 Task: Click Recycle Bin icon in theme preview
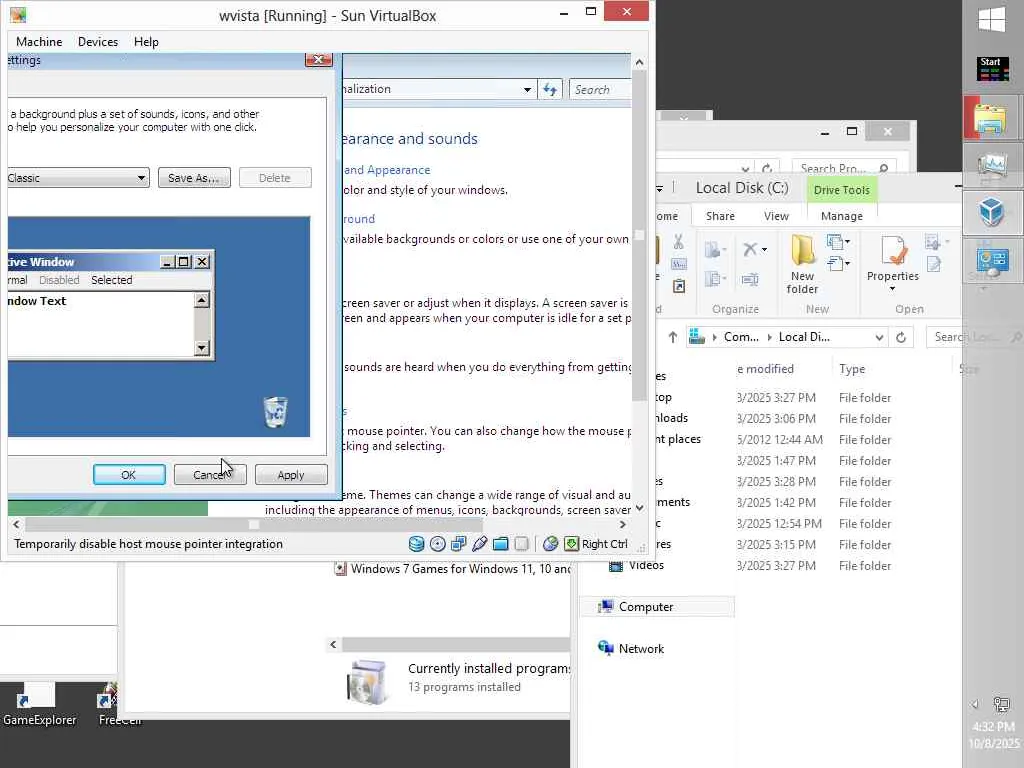(x=276, y=411)
